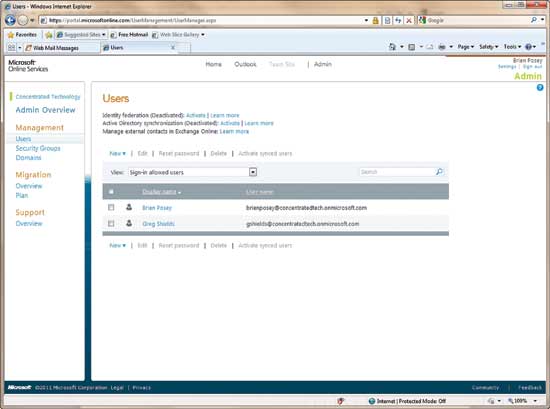Click Learn more for external contacts
Viewport: 550px width, 409px height.
[x=234, y=131]
